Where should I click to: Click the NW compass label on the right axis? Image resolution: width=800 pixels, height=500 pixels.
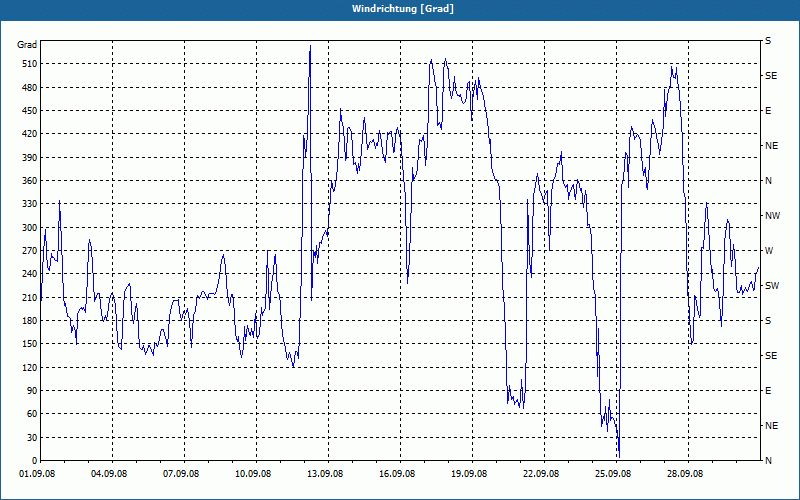[x=772, y=216]
